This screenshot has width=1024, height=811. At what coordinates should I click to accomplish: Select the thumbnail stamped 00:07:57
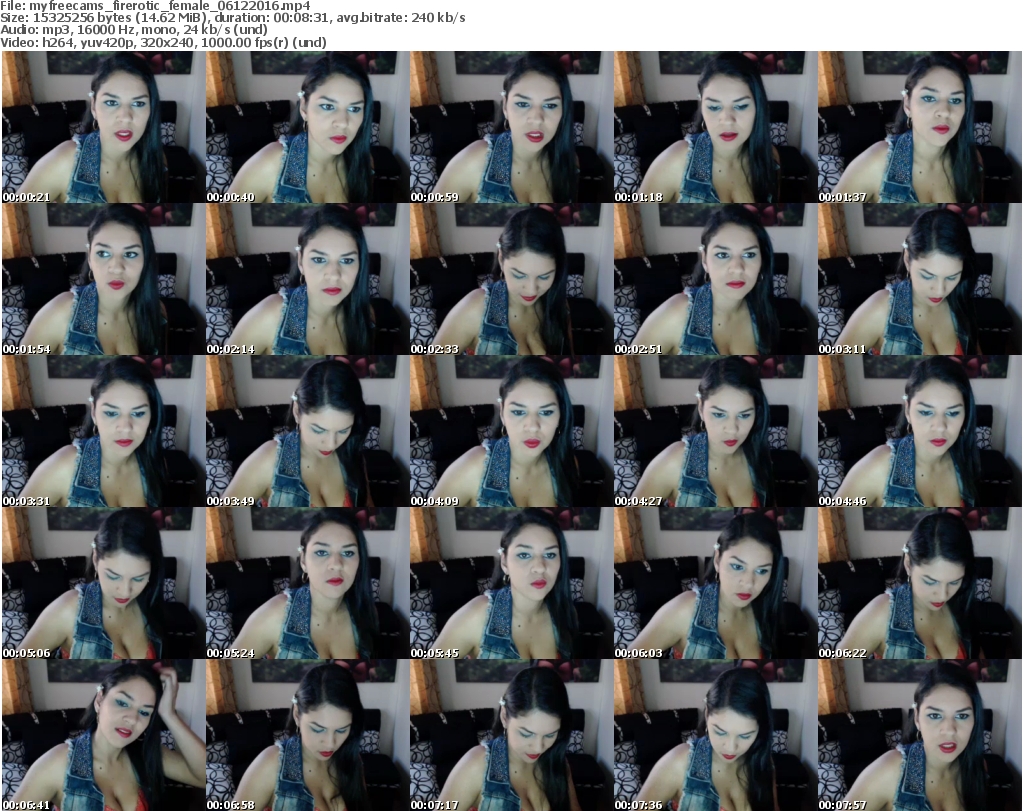920,735
